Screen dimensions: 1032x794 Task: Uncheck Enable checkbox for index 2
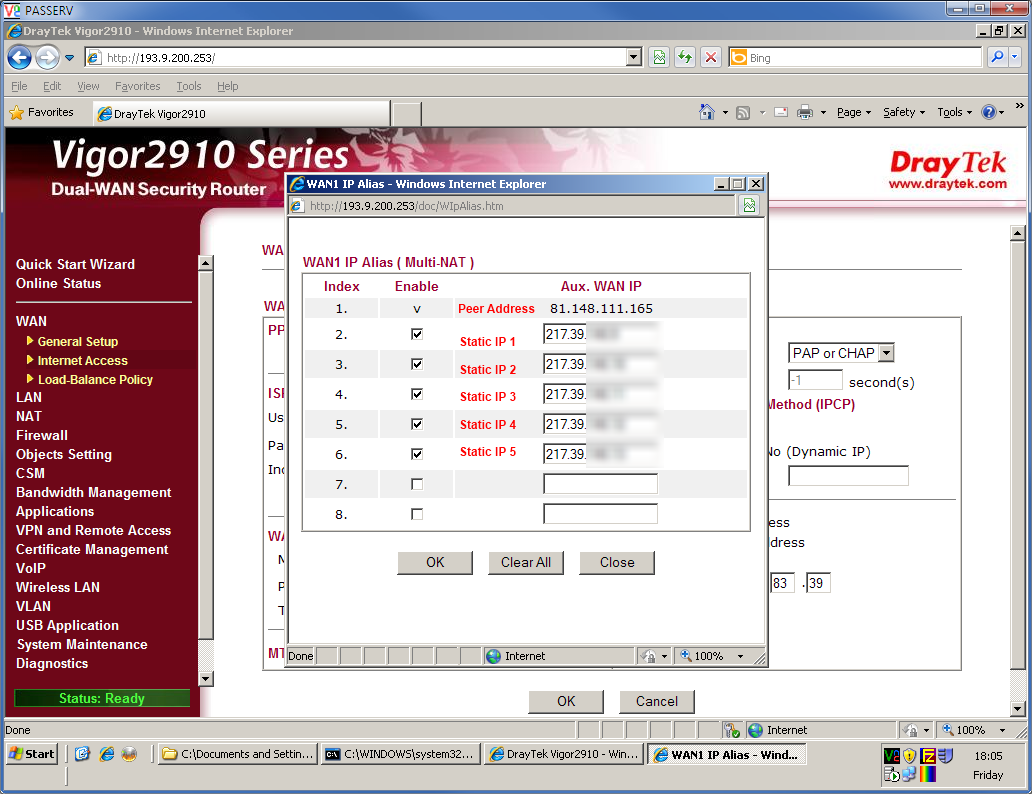tap(417, 334)
